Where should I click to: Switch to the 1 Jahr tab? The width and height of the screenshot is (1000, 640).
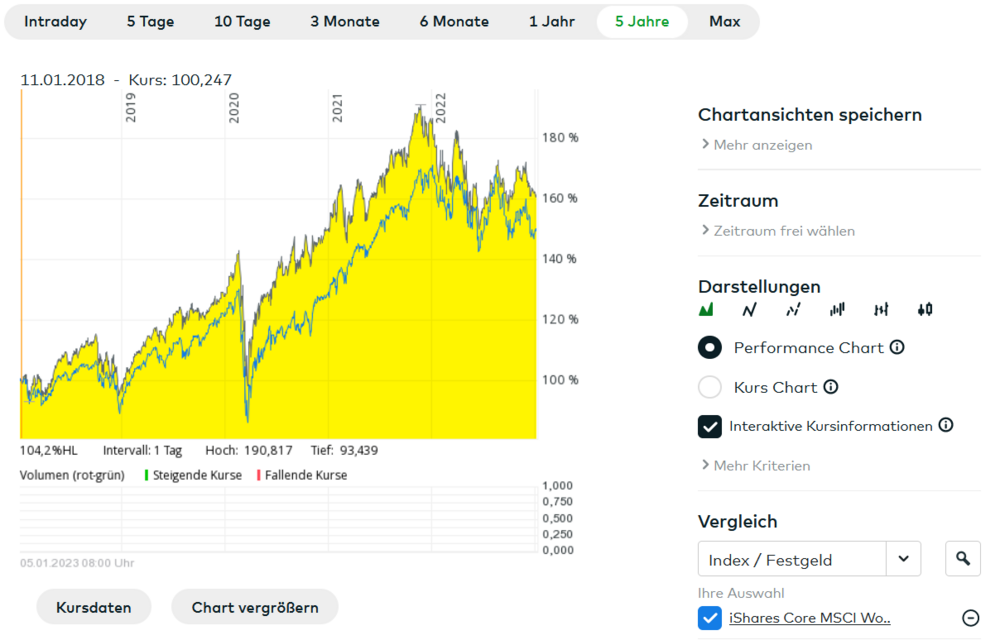[x=552, y=21]
